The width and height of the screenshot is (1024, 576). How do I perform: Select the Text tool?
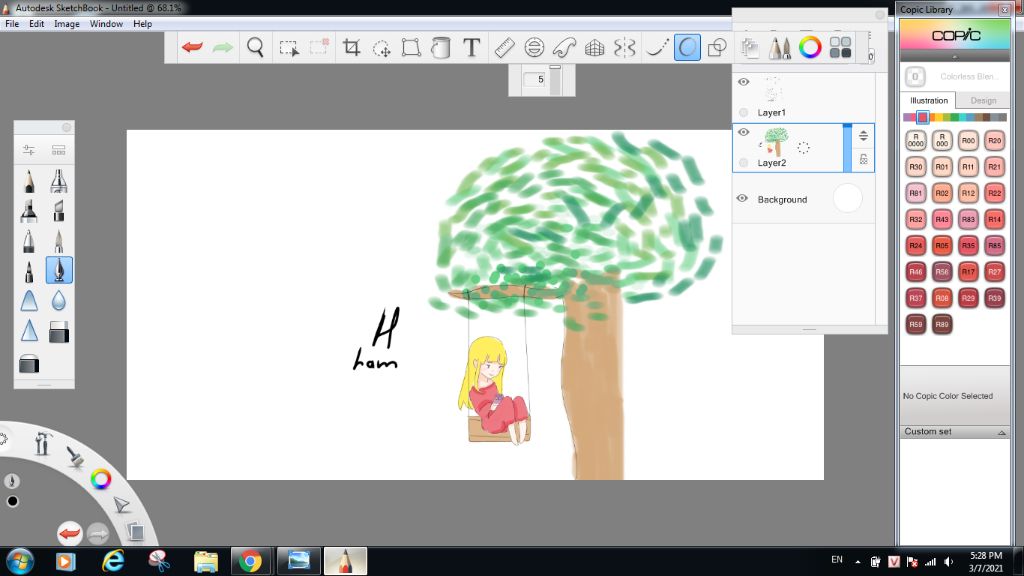coord(471,47)
